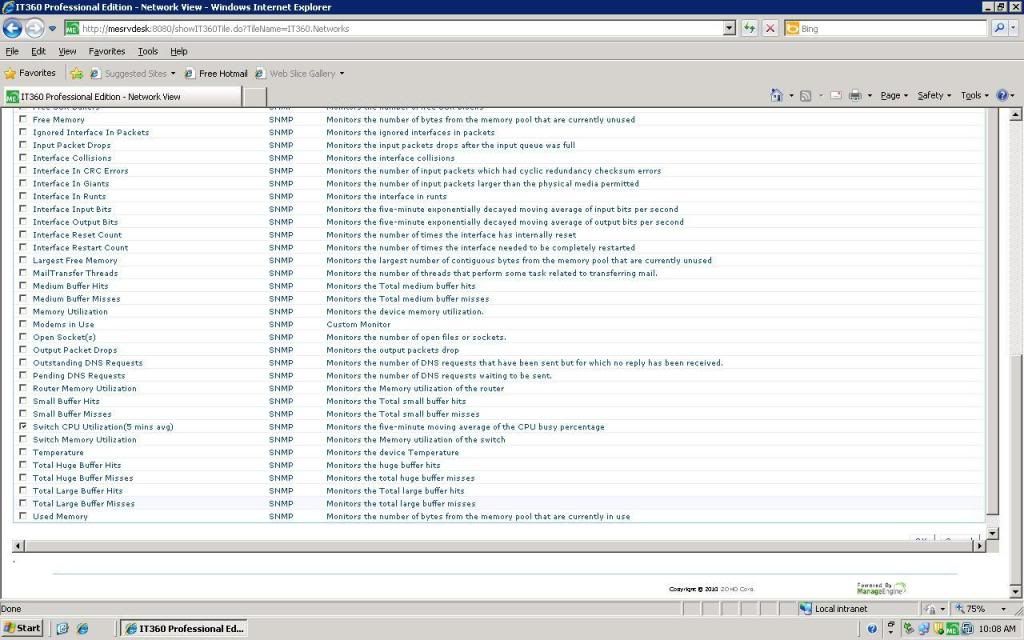Click the address bar URL field

click(x=402, y=28)
